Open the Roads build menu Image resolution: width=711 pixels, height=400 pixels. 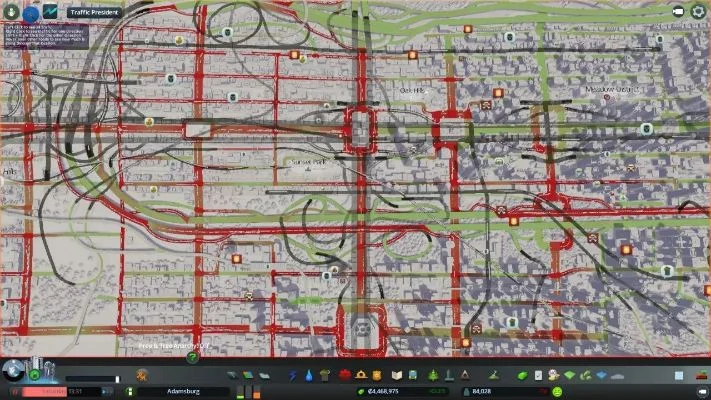[232, 375]
